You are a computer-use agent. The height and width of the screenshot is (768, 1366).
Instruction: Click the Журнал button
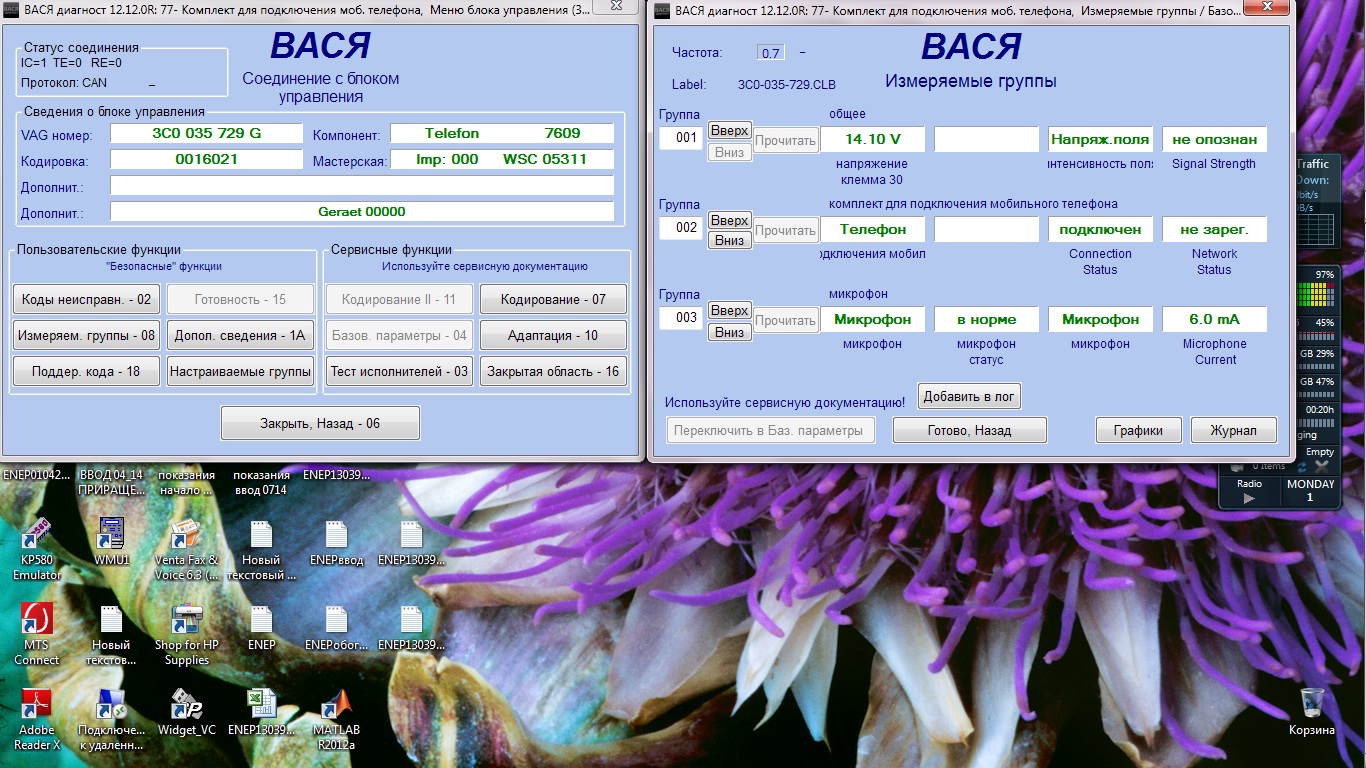(x=1233, y=430)
